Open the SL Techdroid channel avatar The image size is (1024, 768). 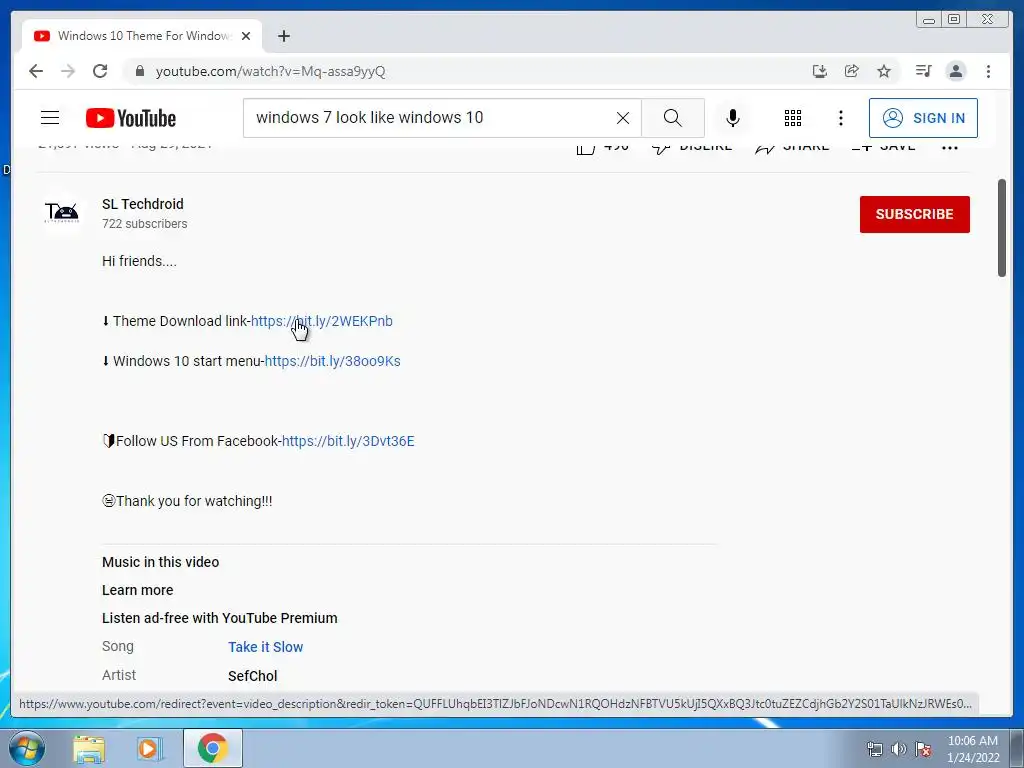pos(62,212)
